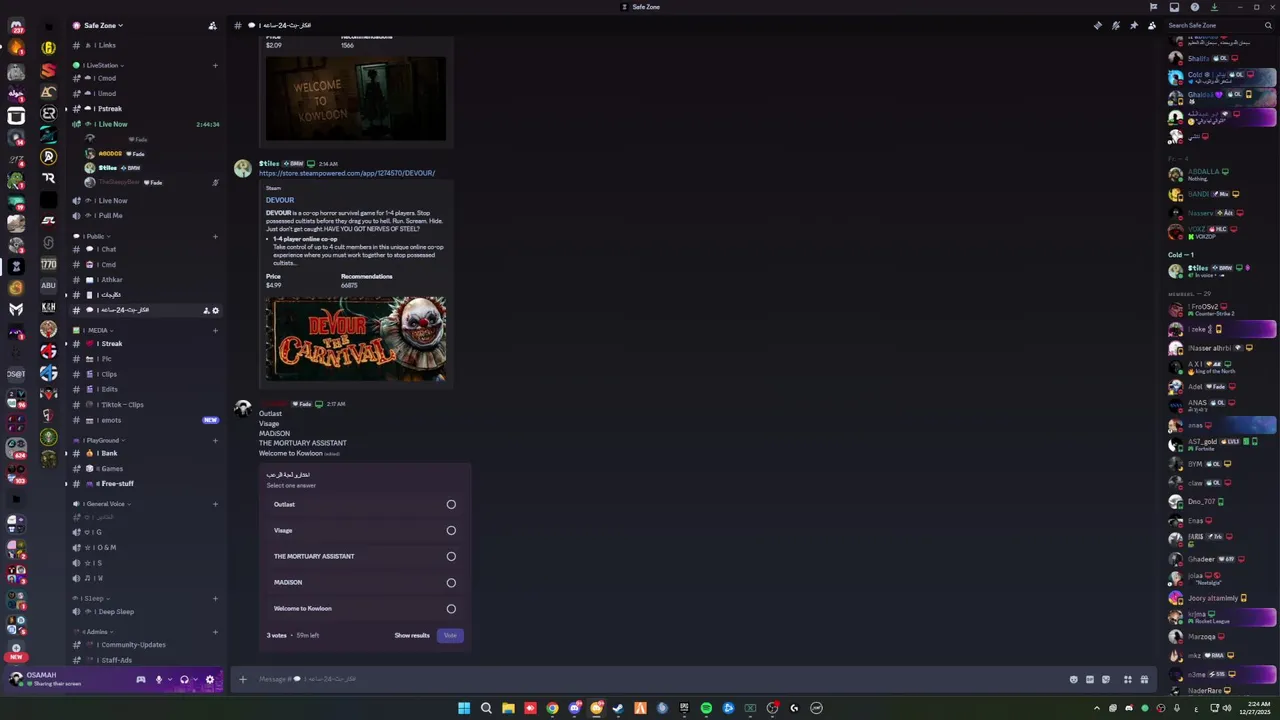Open the DEVOUR Steam store link
1280x720 pixels.
(x=347, y=173)
